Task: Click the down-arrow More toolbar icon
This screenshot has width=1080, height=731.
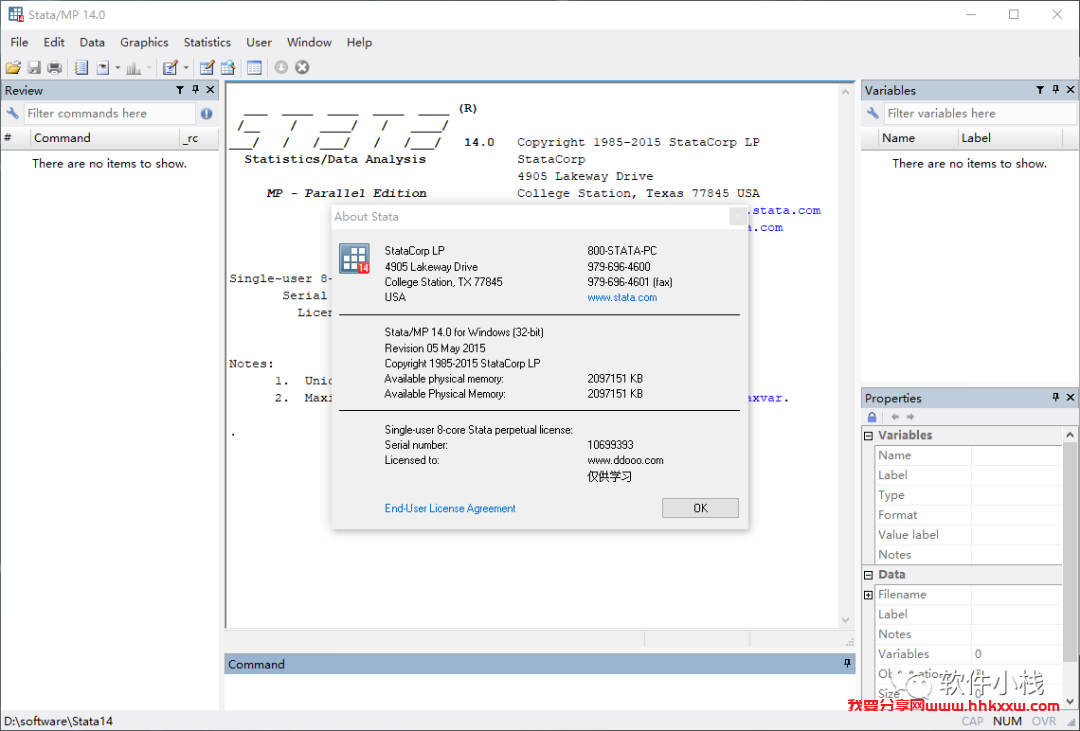Action: [x=281, y=68]
